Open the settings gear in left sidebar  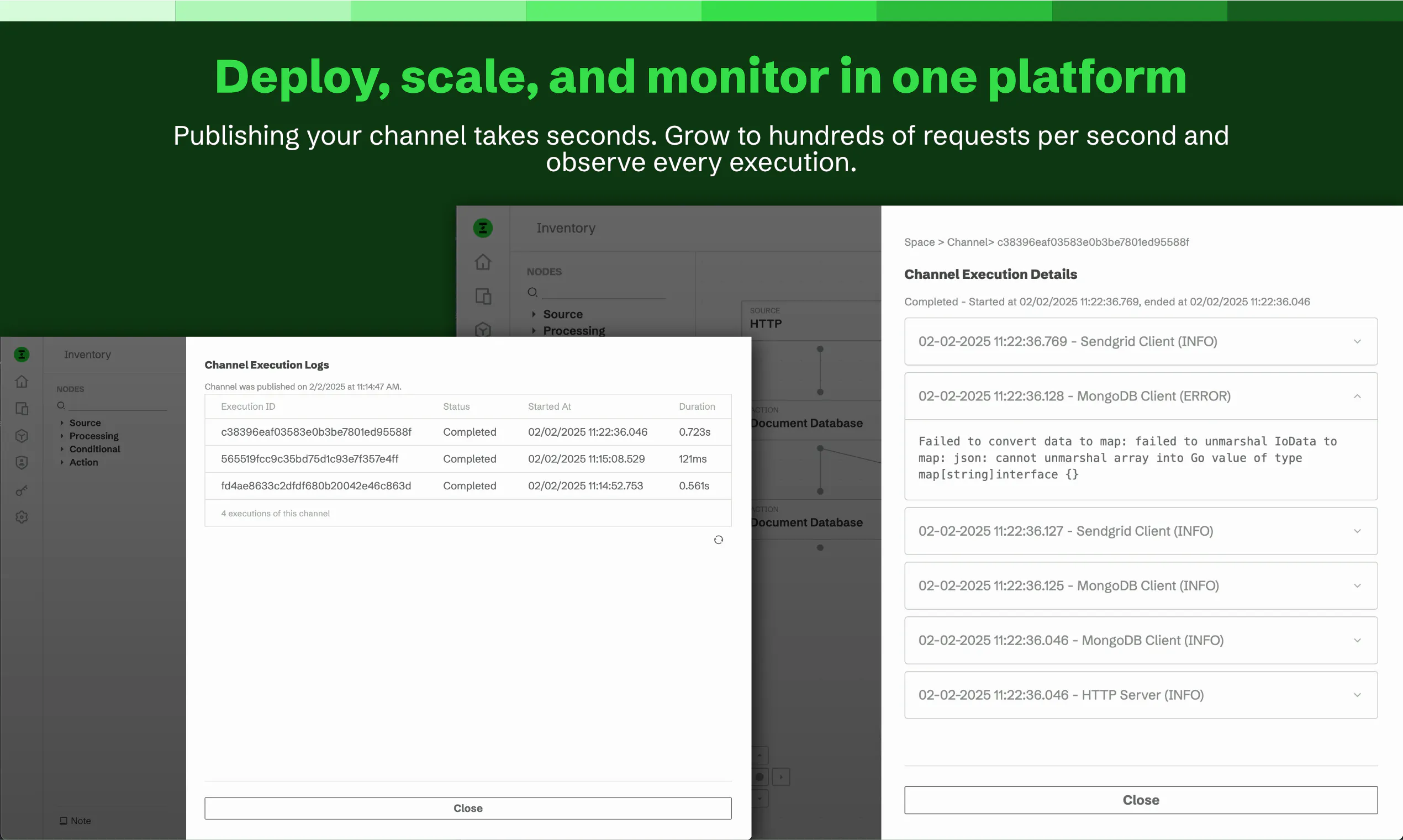click(x=22, y=517)
